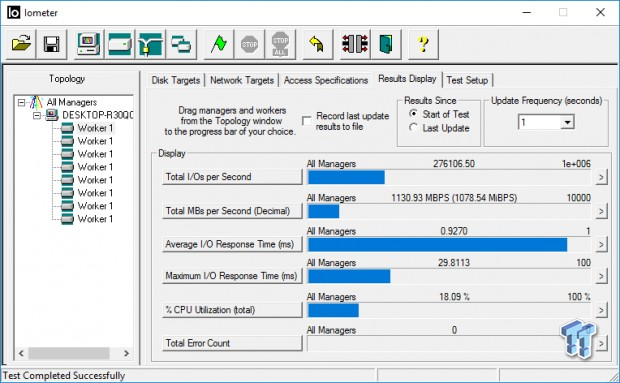Select Start of Test radio button

(414, 114)
